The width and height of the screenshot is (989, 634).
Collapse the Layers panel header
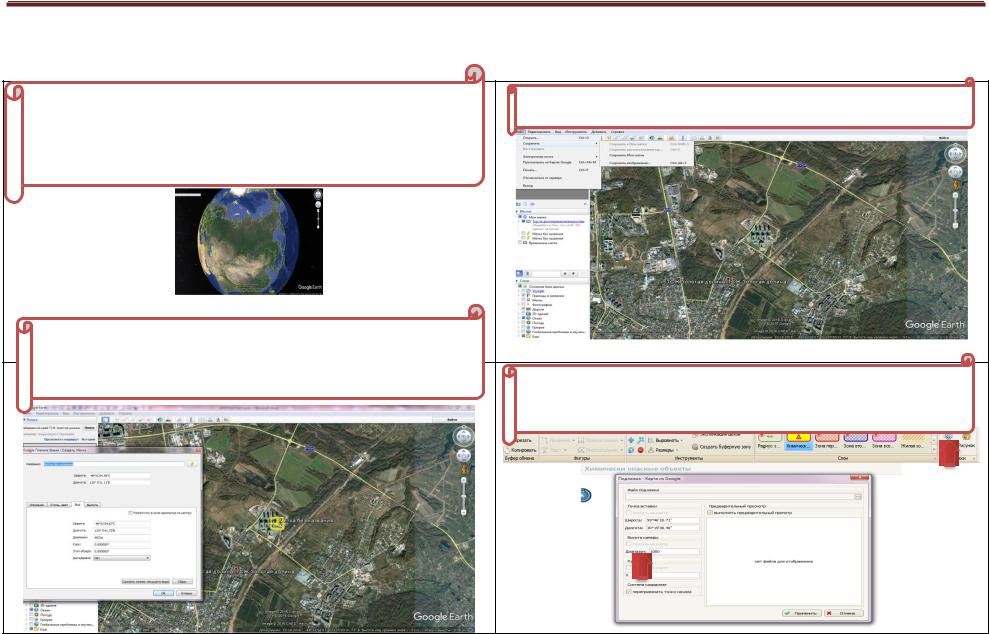(x=553, y=280)
